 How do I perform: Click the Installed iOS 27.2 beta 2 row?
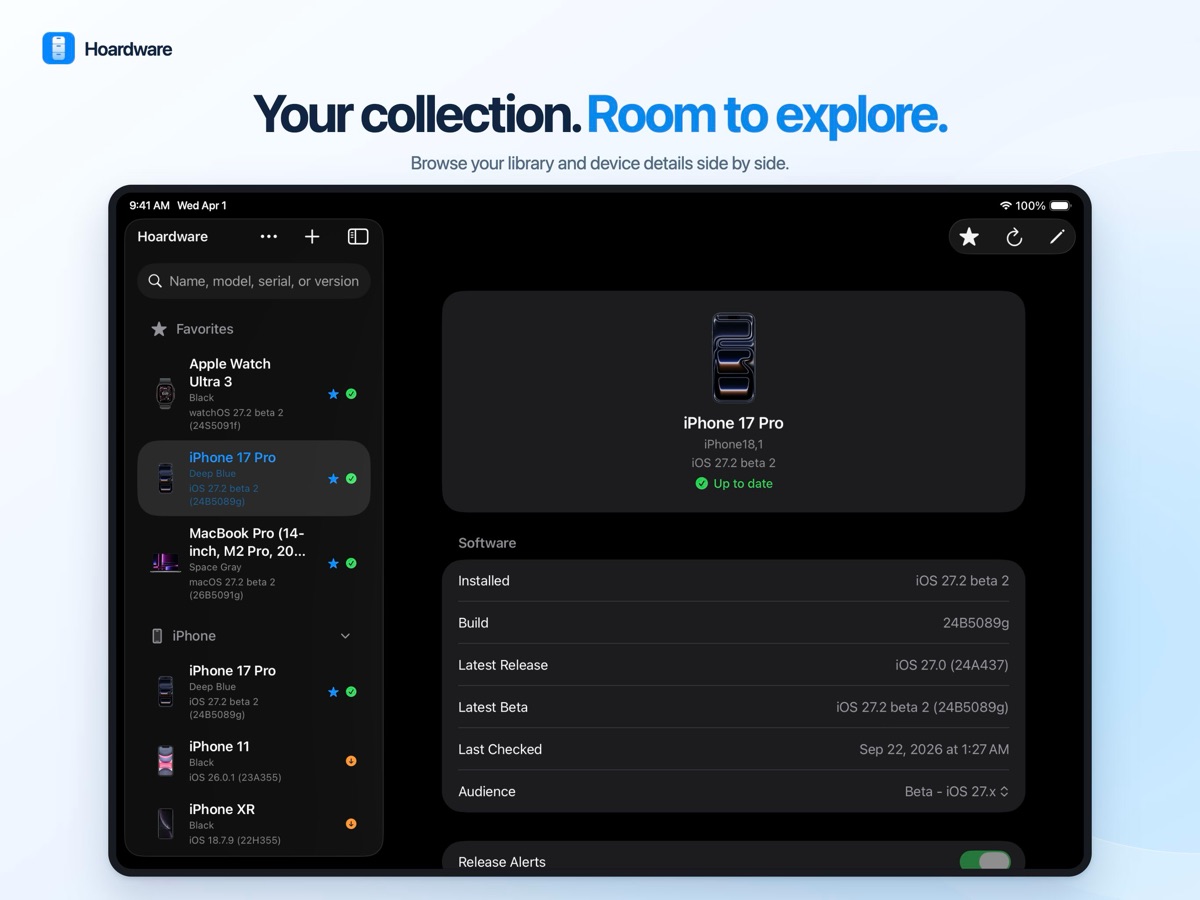734,581
